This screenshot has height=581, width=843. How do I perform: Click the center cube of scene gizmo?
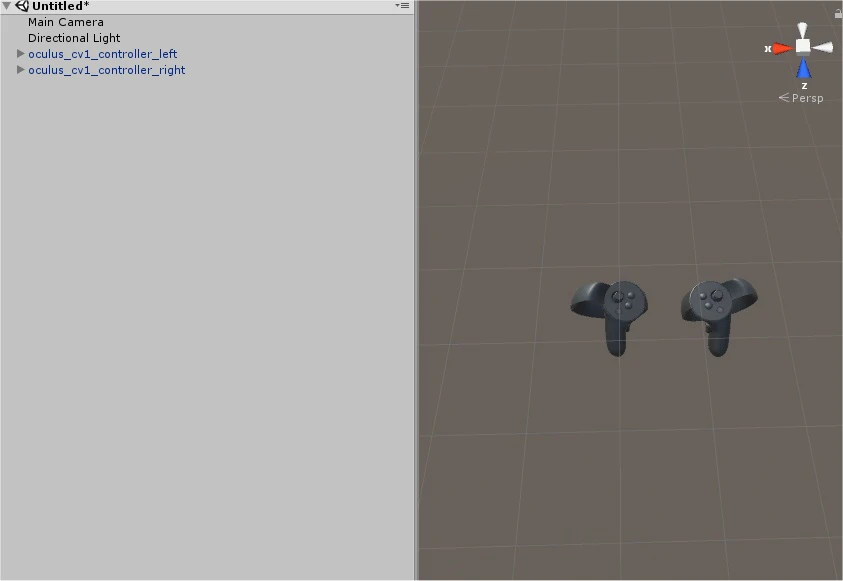(x=803, y=46)
